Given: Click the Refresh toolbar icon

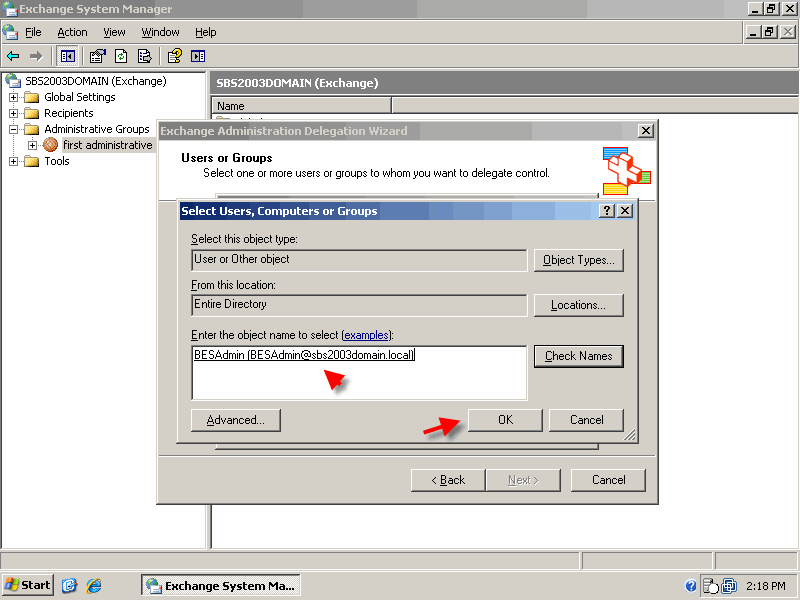Looking at the screenshot, I should pos(121,56).
